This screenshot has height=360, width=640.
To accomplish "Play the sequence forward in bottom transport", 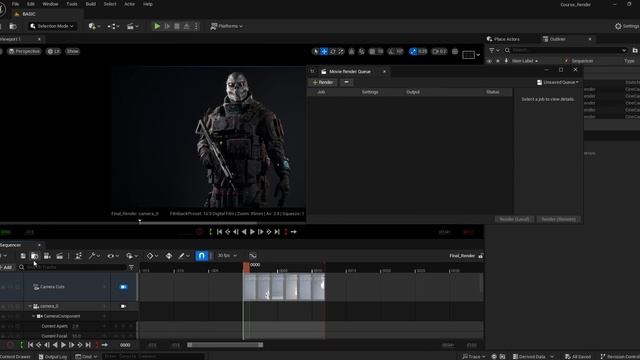I will [63, 345].
